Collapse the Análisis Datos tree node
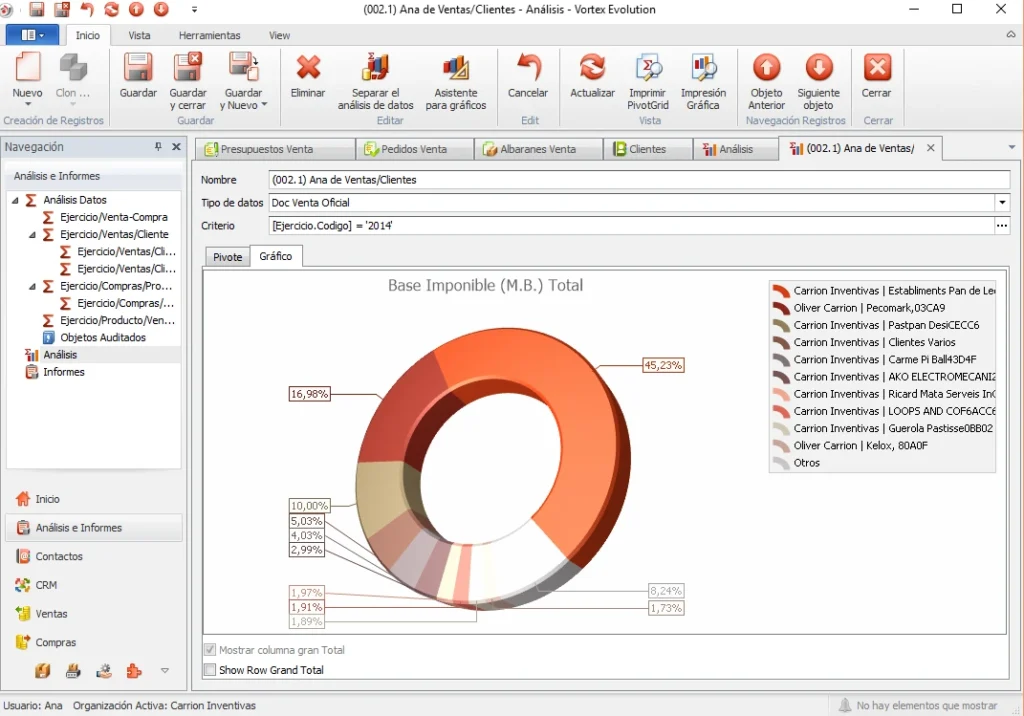The height and width of the screenshot is (716, 1024). [15, 201]
